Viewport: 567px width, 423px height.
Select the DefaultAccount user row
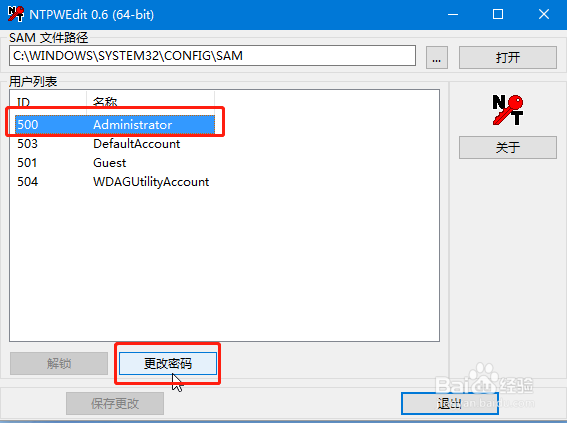point(115,144)
